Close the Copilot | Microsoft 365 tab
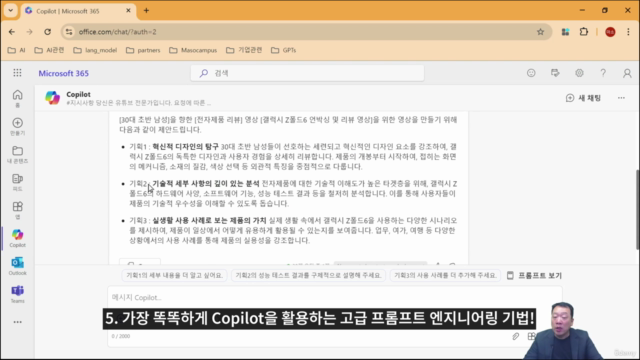 coord(128,11)
